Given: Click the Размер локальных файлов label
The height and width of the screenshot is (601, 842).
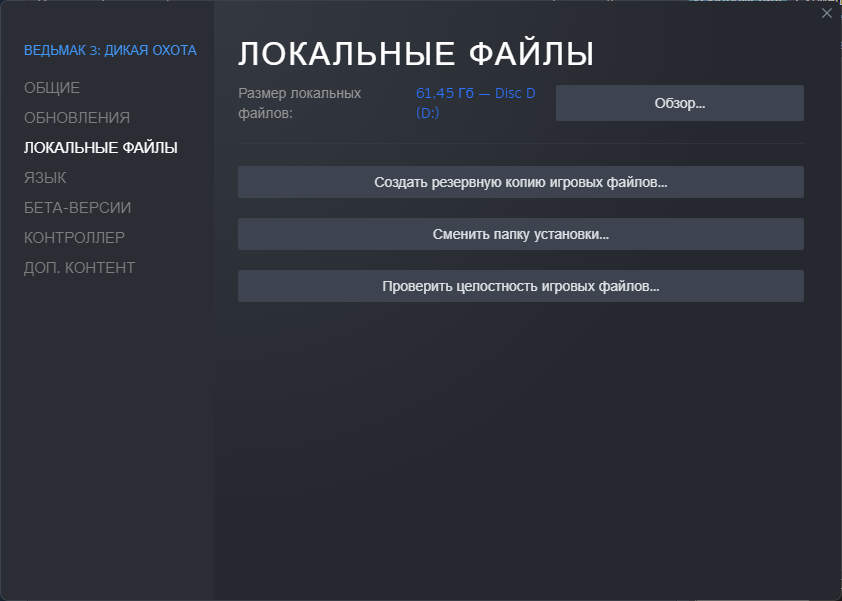Looking at the screenshot, I should [x=300, y=103].
